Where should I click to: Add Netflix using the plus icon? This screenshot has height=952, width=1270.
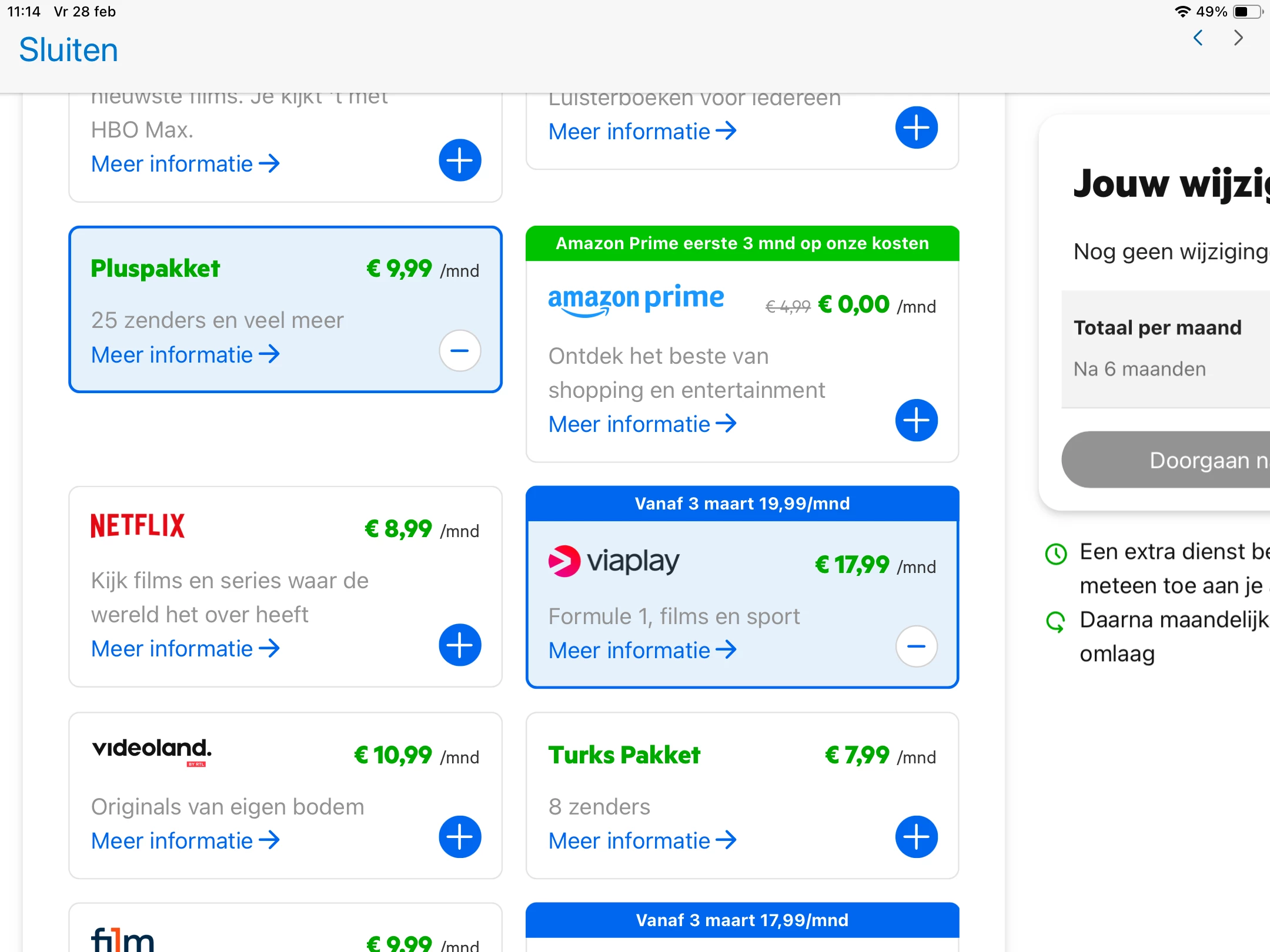pyautogui.click(x=460, y=645)
